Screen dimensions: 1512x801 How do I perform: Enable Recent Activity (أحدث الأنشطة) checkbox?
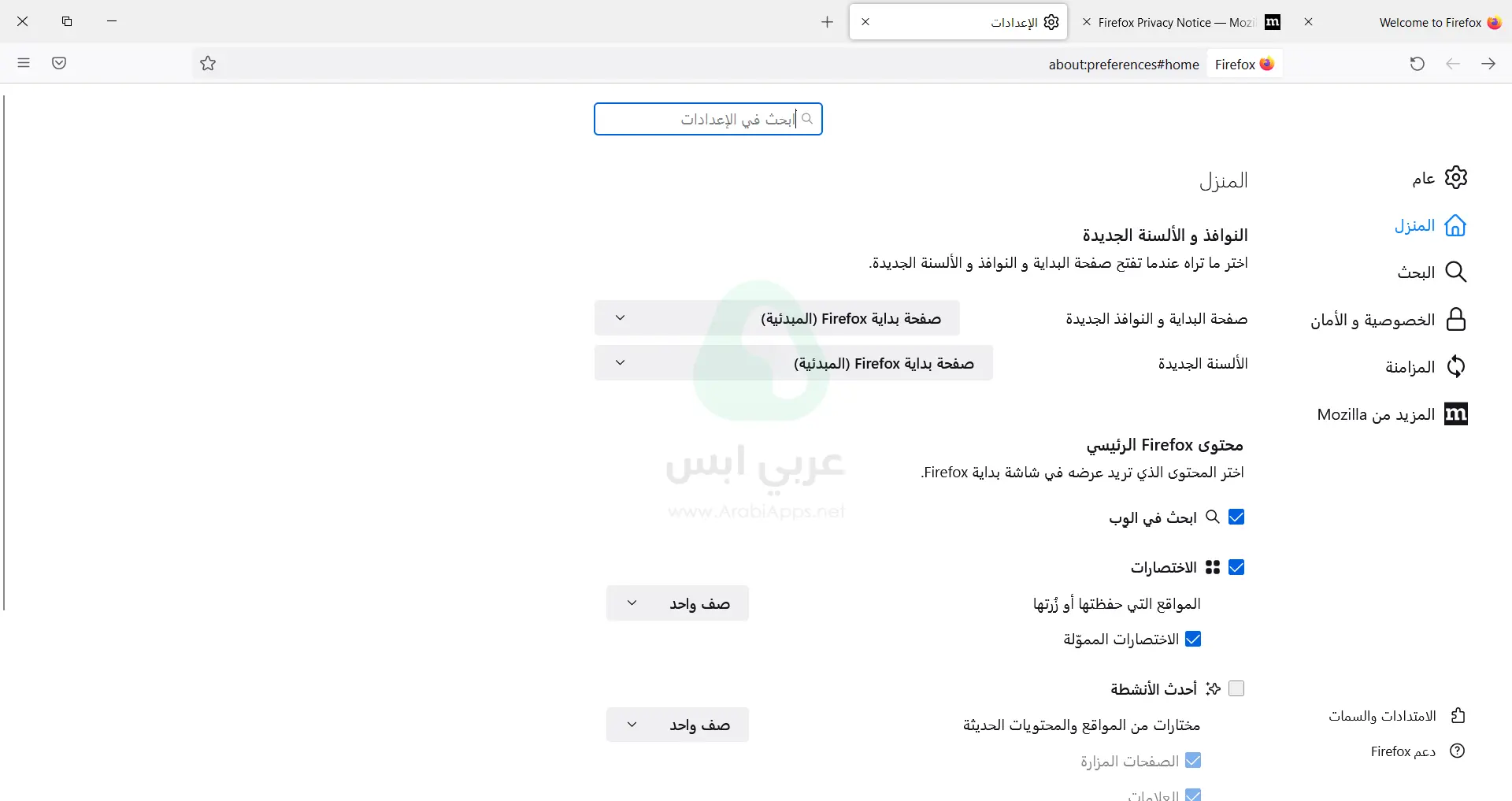[1237, 688]
